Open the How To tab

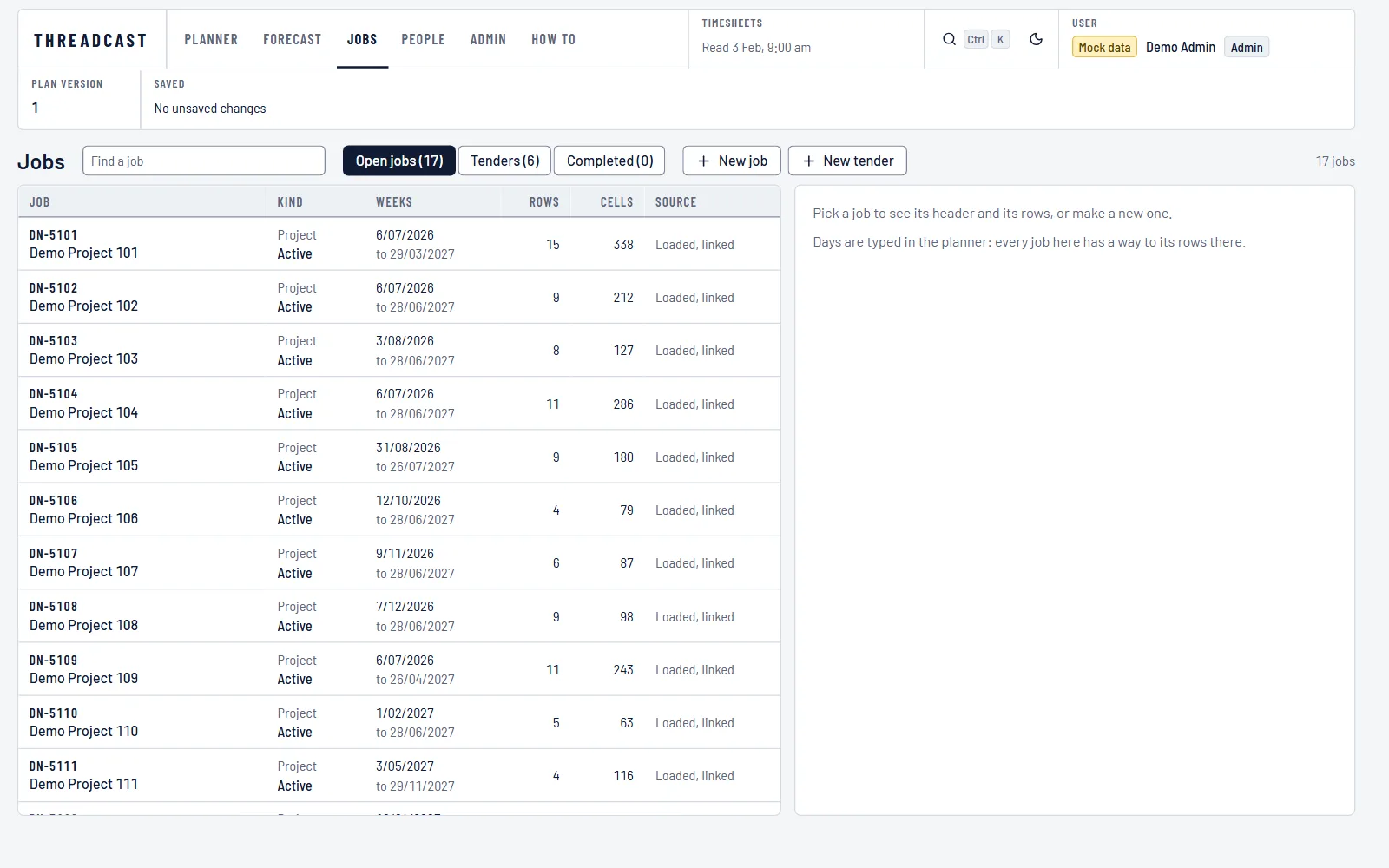553,39
